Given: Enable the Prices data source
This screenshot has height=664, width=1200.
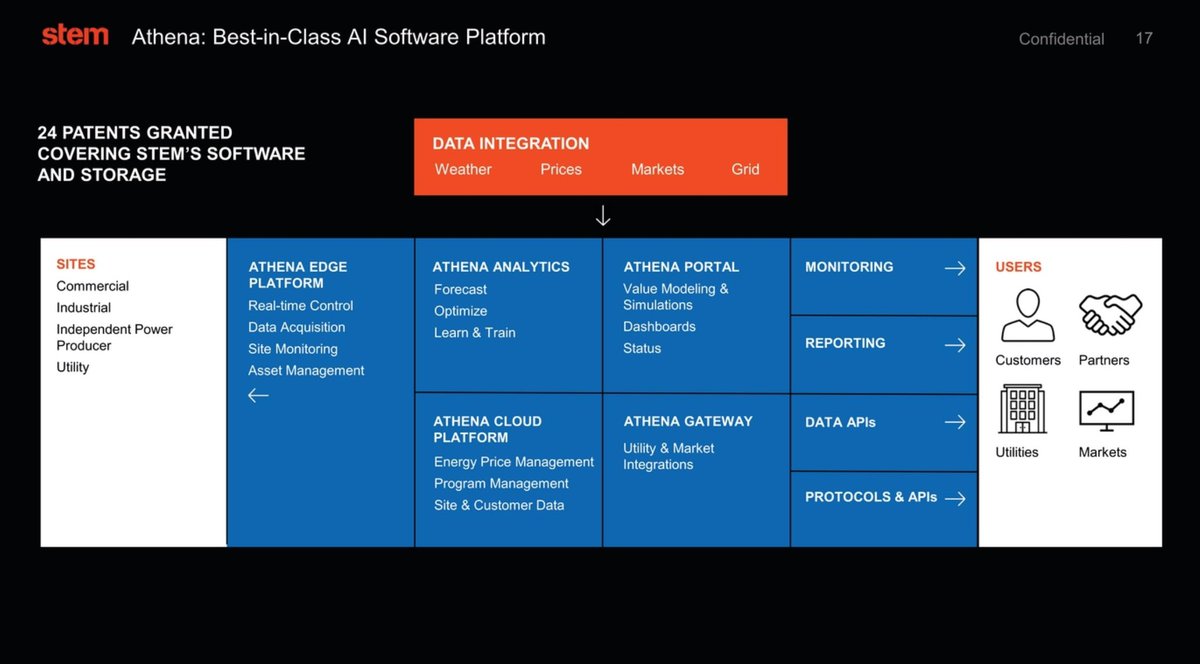Looking at the screenshot, I should click(560, 169).
